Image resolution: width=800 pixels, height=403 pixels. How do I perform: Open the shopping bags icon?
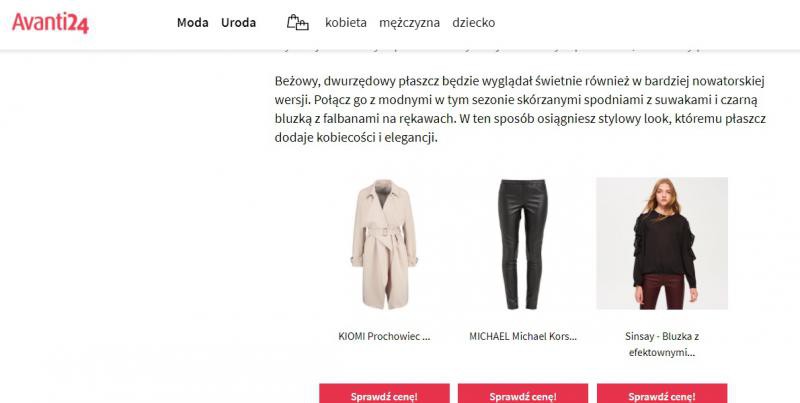point(297,22)
